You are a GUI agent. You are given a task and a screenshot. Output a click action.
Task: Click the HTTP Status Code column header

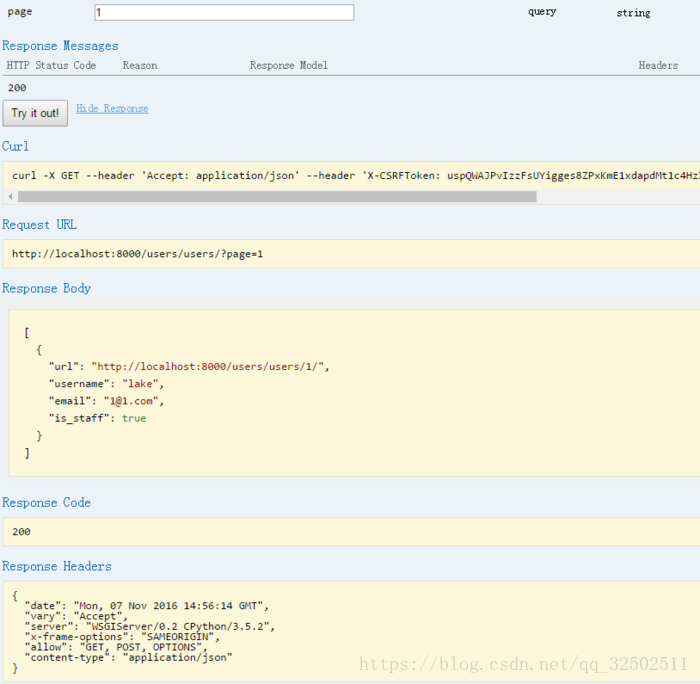click(51, 65)
